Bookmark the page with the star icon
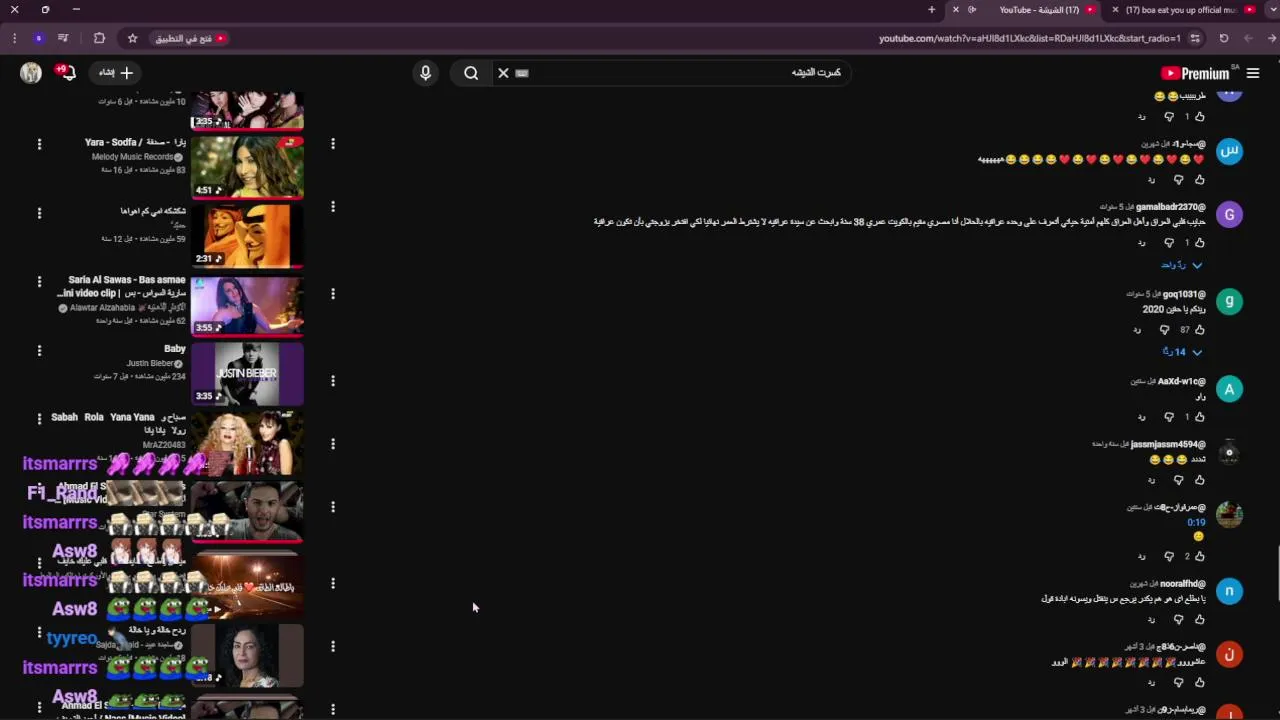Viewport: 1280px width, 720px height. [x=132, y=38]
